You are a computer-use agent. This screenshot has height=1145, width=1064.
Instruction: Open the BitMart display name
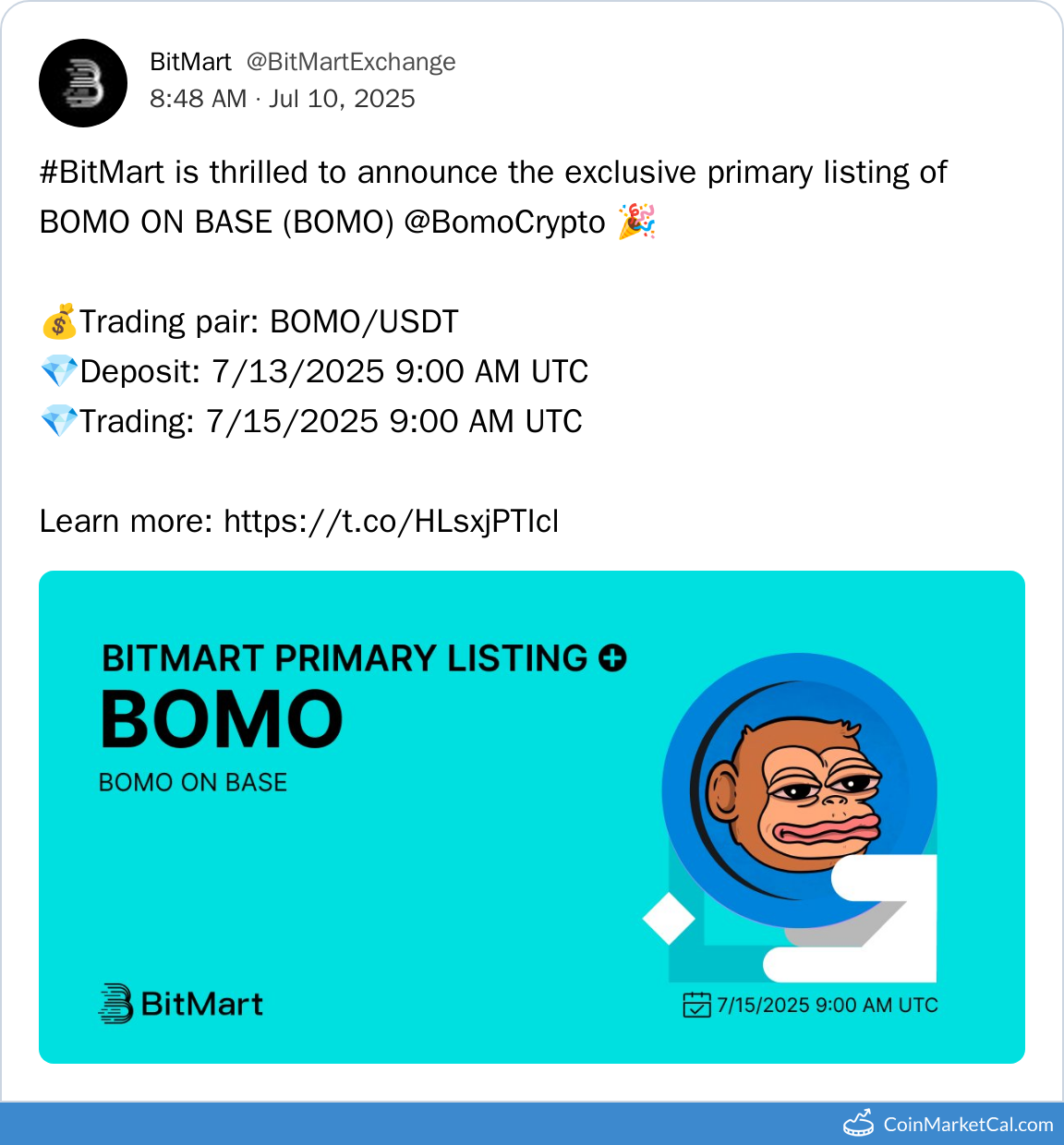(x=190, y=62)
